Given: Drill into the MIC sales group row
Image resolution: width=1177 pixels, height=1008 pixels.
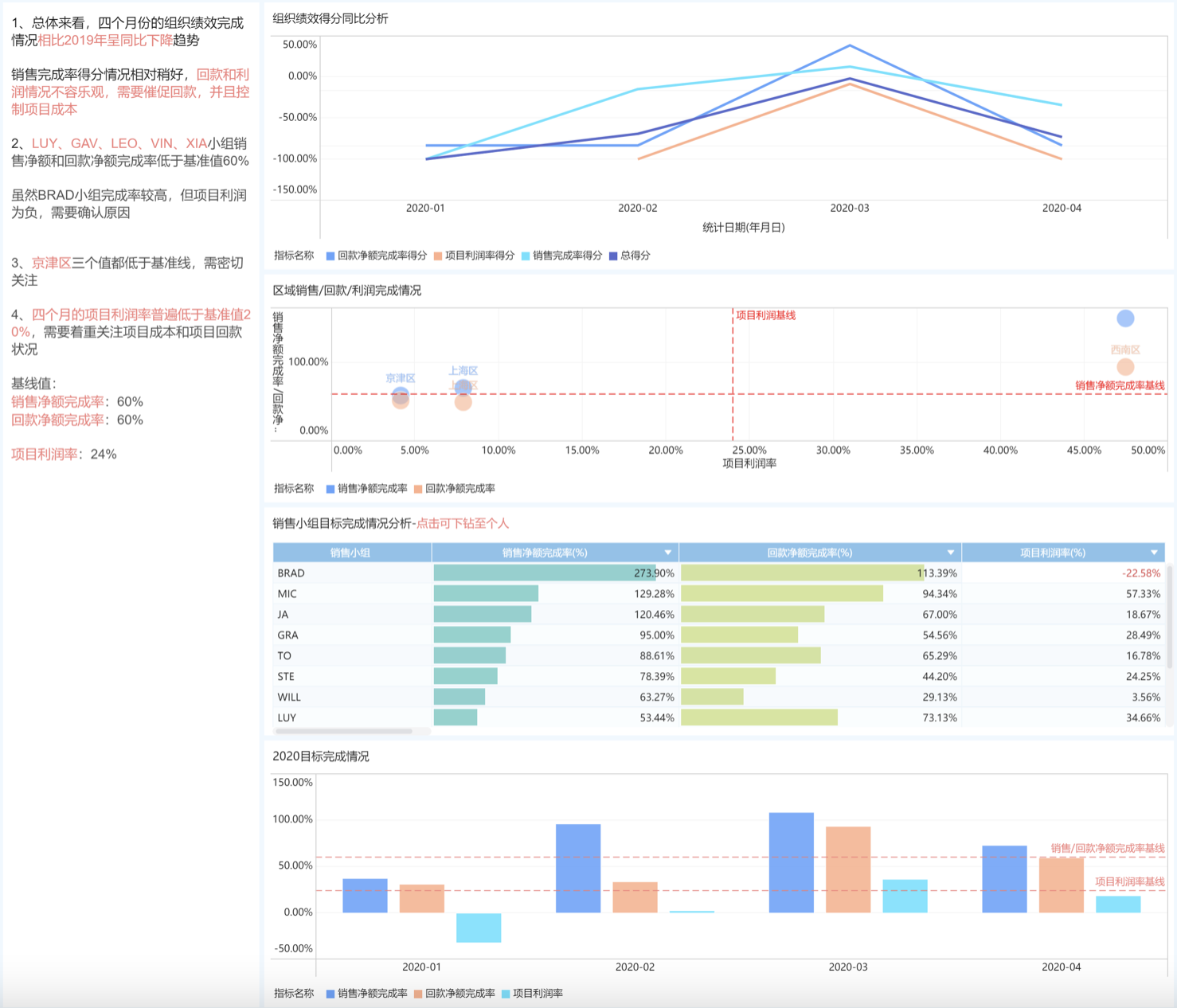Looking at the screenshot, I should coord(718,594).
